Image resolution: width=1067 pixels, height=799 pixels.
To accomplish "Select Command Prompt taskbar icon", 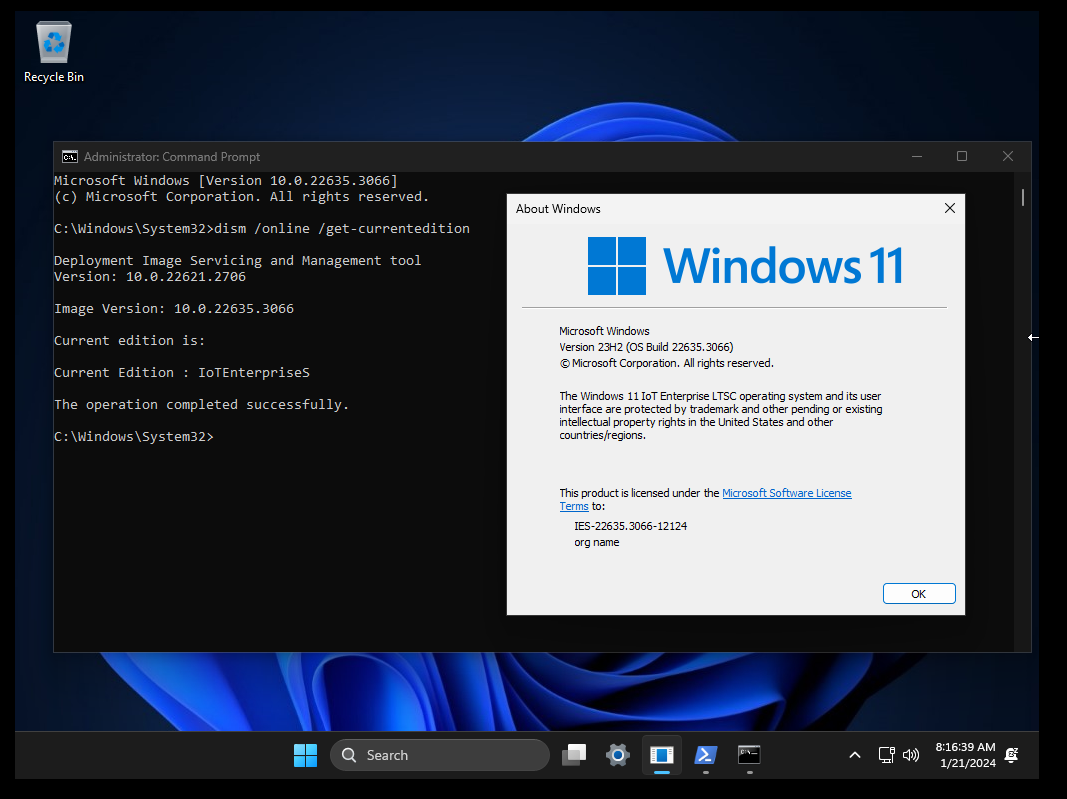I will pos(749,755).
